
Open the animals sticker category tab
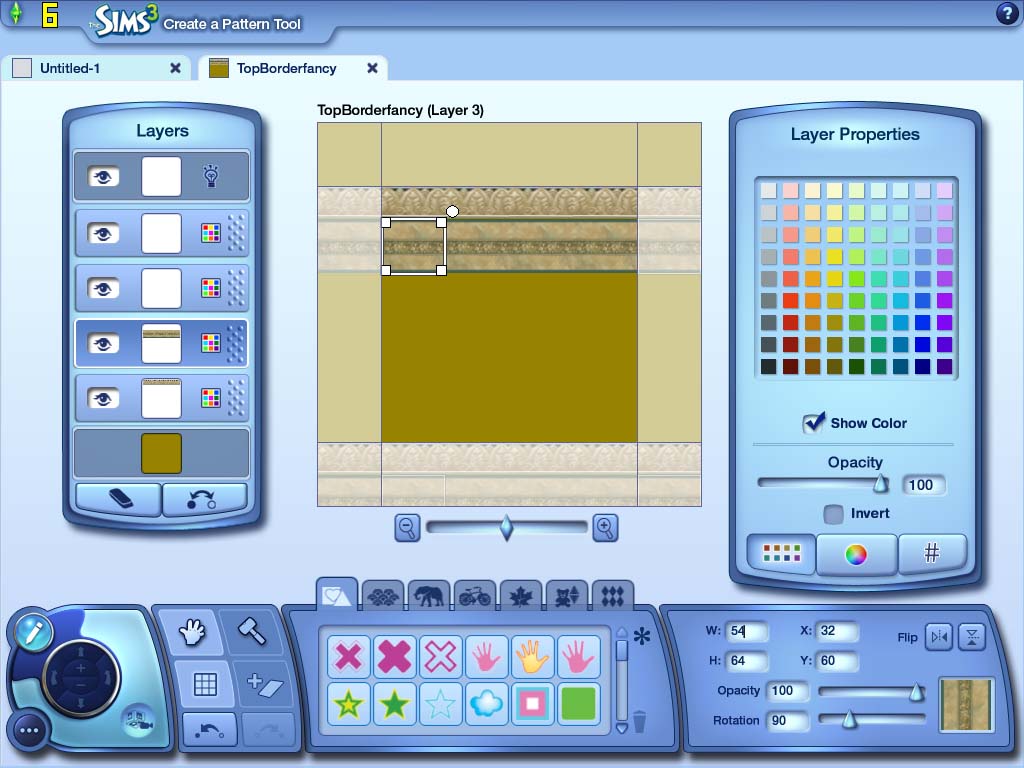pos(429,596)
